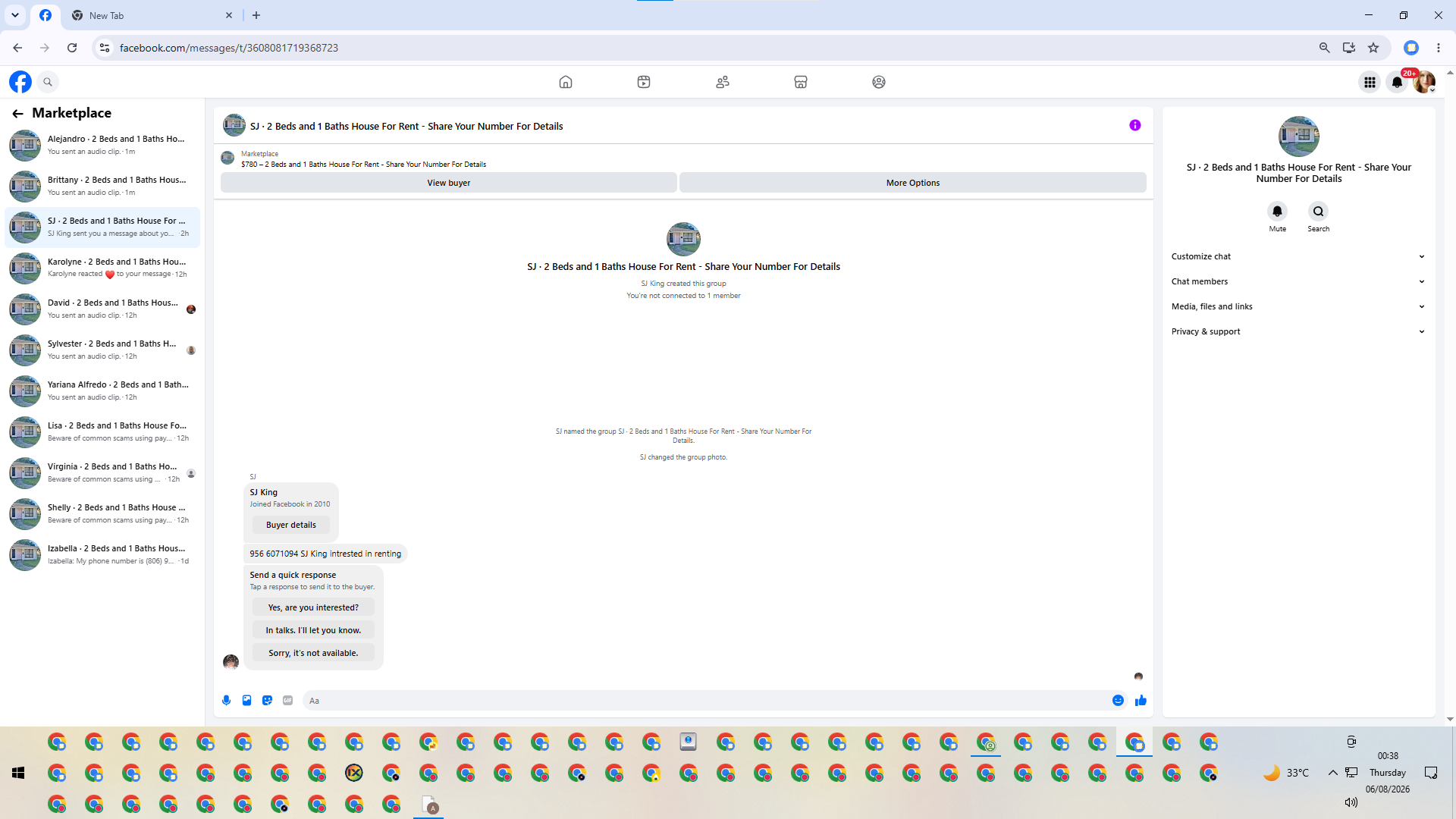Expand Privacy & support section
This screenshot has height=819, width=1456.
point(1298,331)
